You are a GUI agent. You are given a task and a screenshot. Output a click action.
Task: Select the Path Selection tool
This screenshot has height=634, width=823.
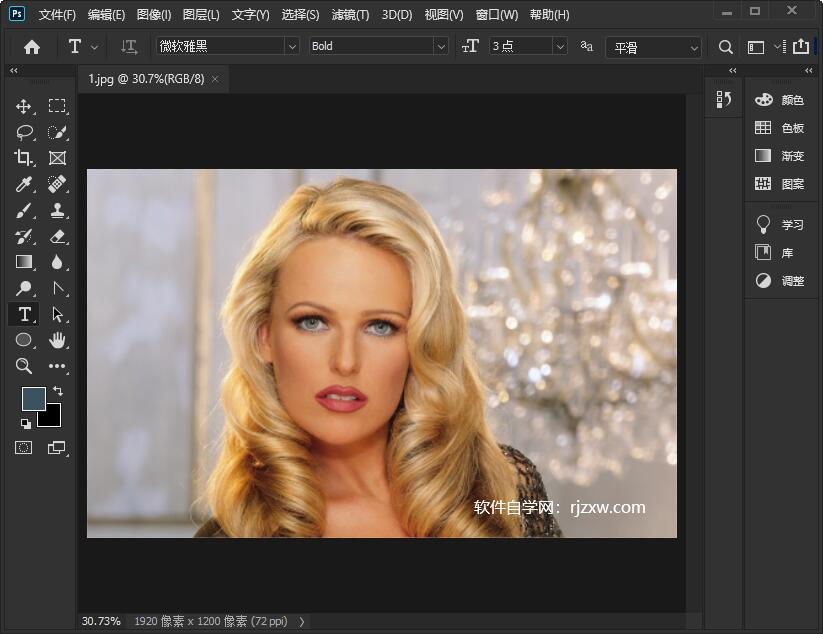pos(57,314)
